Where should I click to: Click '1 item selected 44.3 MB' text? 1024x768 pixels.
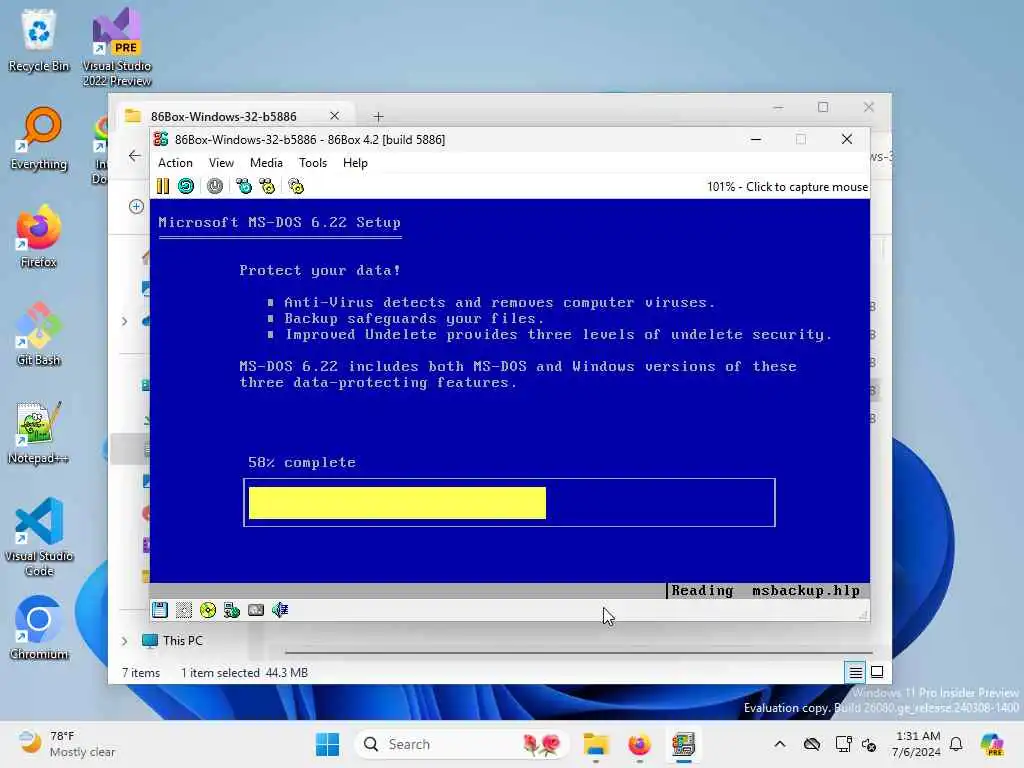tap(244, 673)
